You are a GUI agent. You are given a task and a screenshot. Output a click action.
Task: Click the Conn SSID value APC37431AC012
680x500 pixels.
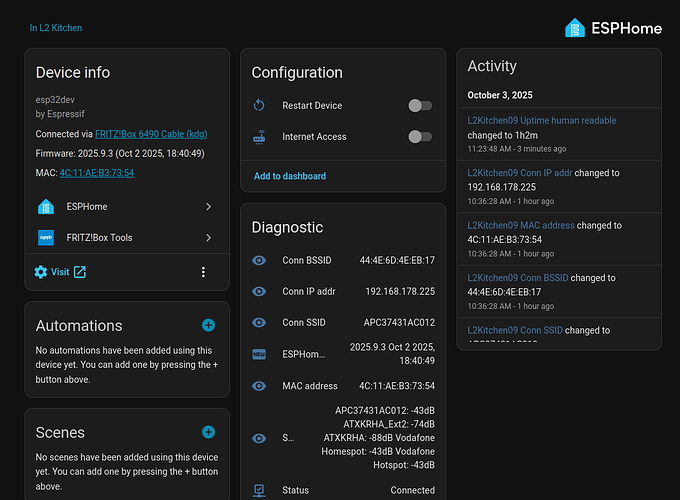click(399, 323)
